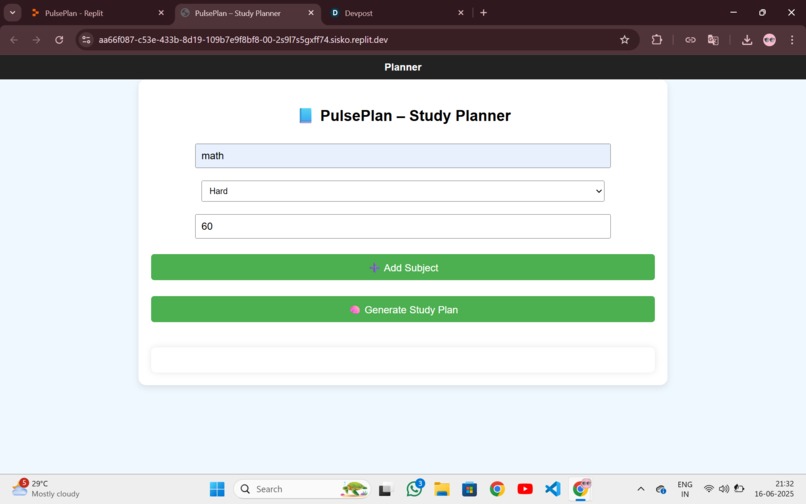Click the OneDrive cloud tray icon

661,489
